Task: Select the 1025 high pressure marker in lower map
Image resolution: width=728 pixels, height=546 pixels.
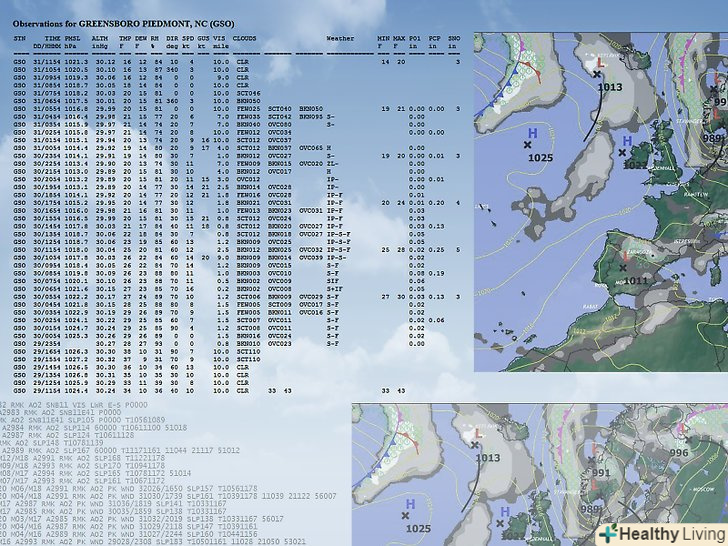Action: (x=418, y=527)
